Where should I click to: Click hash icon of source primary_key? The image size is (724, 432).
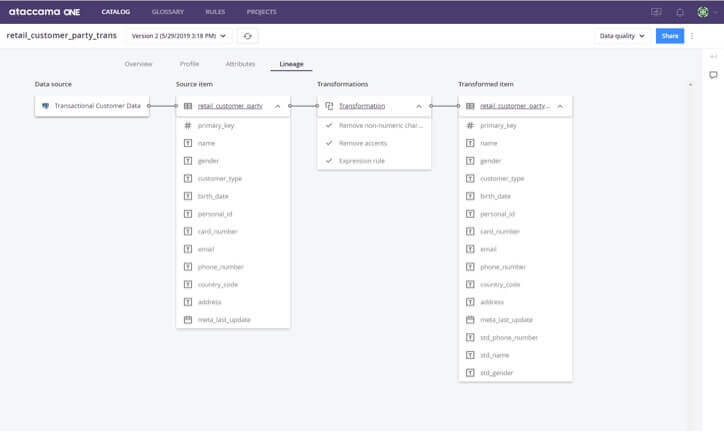pyautogui.click(x=188, y=126)
